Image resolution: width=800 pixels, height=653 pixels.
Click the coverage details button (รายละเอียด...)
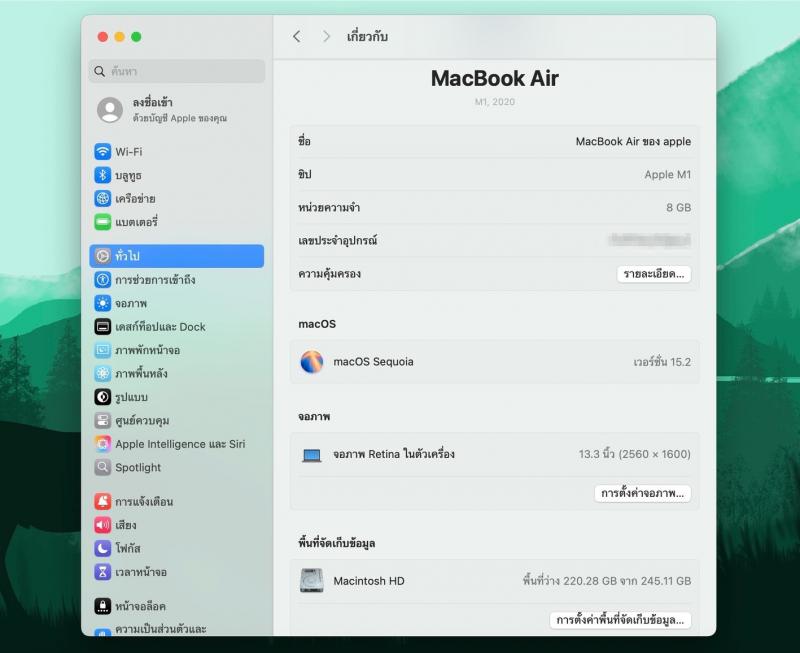(654, 274)
